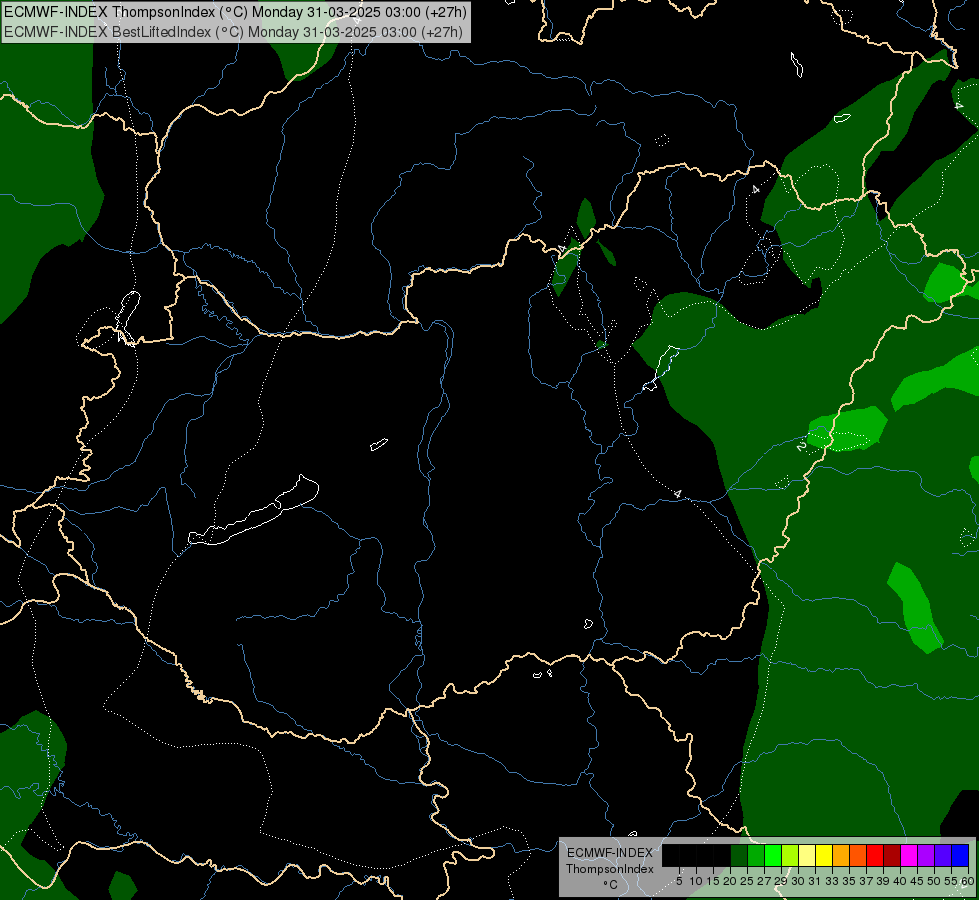The width and height of the screenshot is (979, 900).
Task: Click the legend value '60'
Action: click(968, 881)
